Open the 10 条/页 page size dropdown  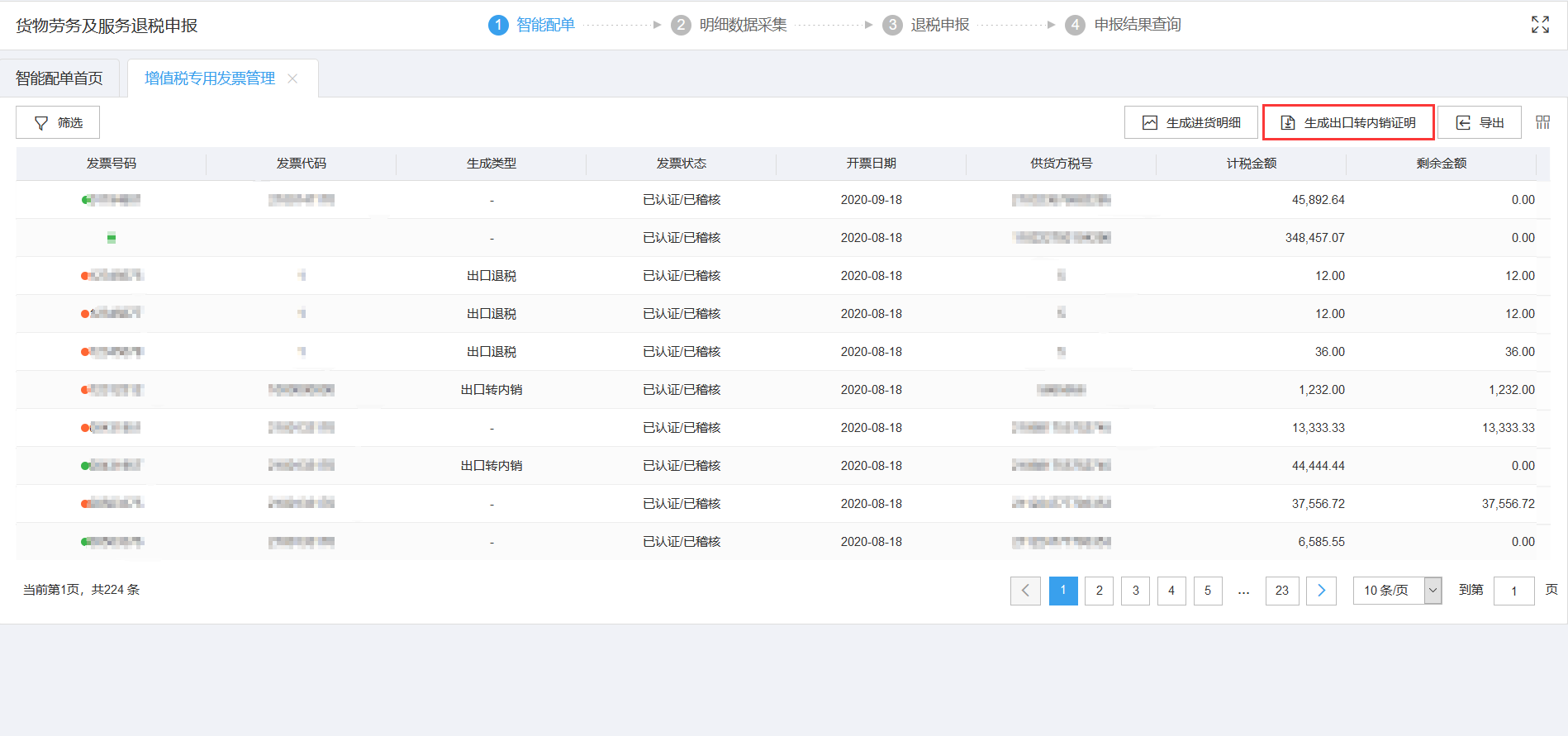[1397, 591]
